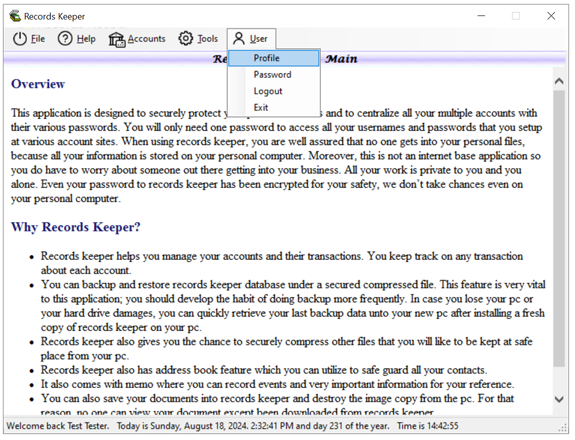Click the 'Welcome back Test Tester.' status text
This screenshot has width=575, height=440.
point(58,426)
